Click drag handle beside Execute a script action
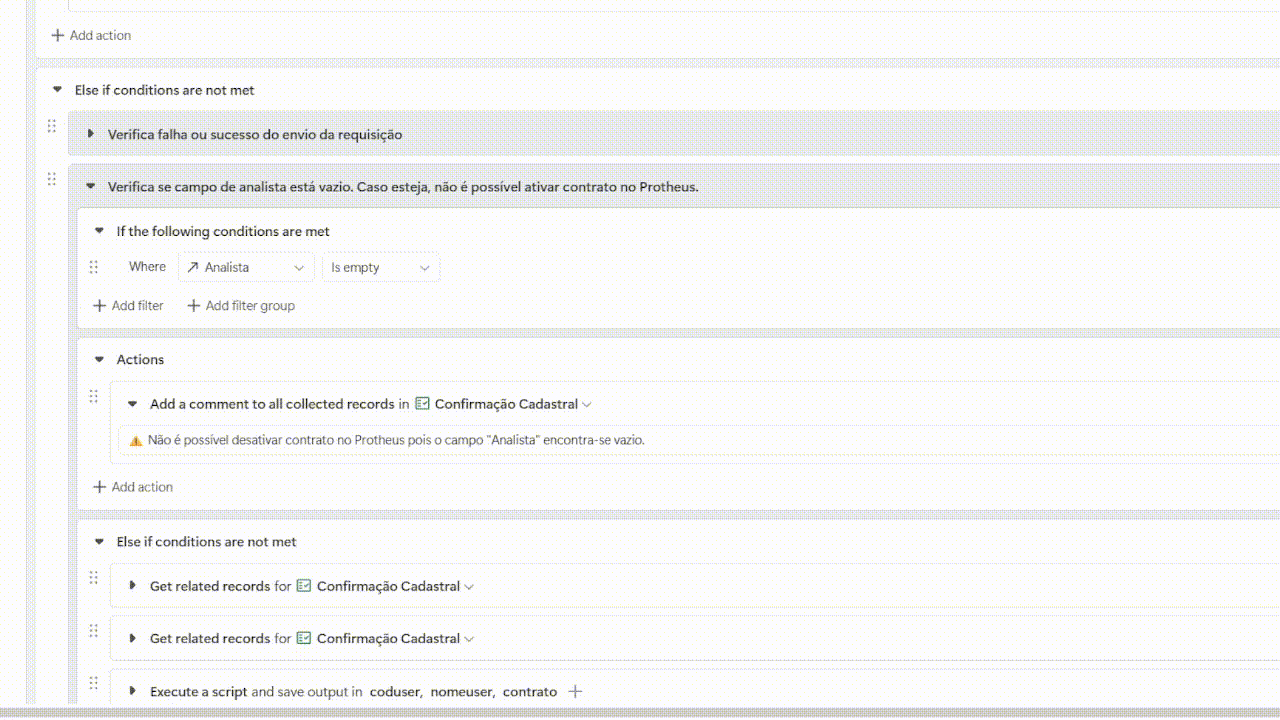 pos(94,683)
